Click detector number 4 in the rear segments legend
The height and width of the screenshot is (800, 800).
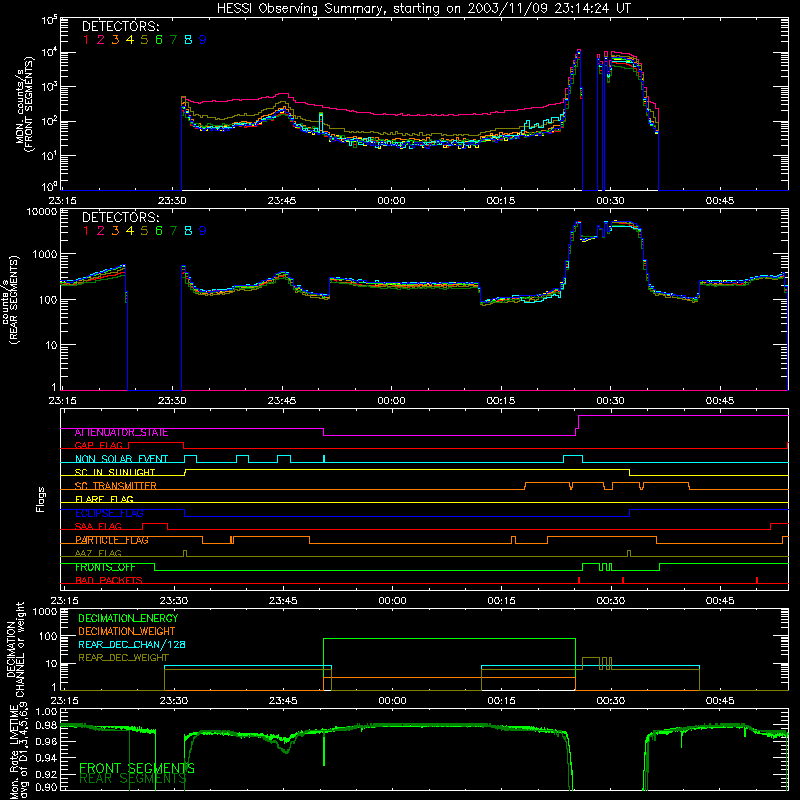click(x=130, y=231)
